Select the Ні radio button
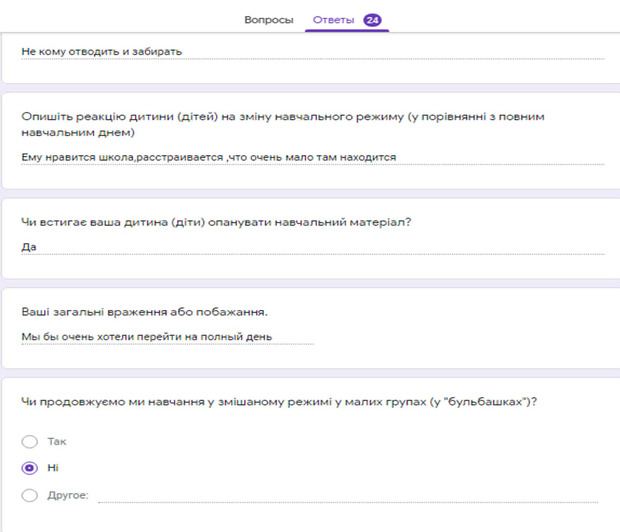 pyautogui.click(x=30, y=467)
